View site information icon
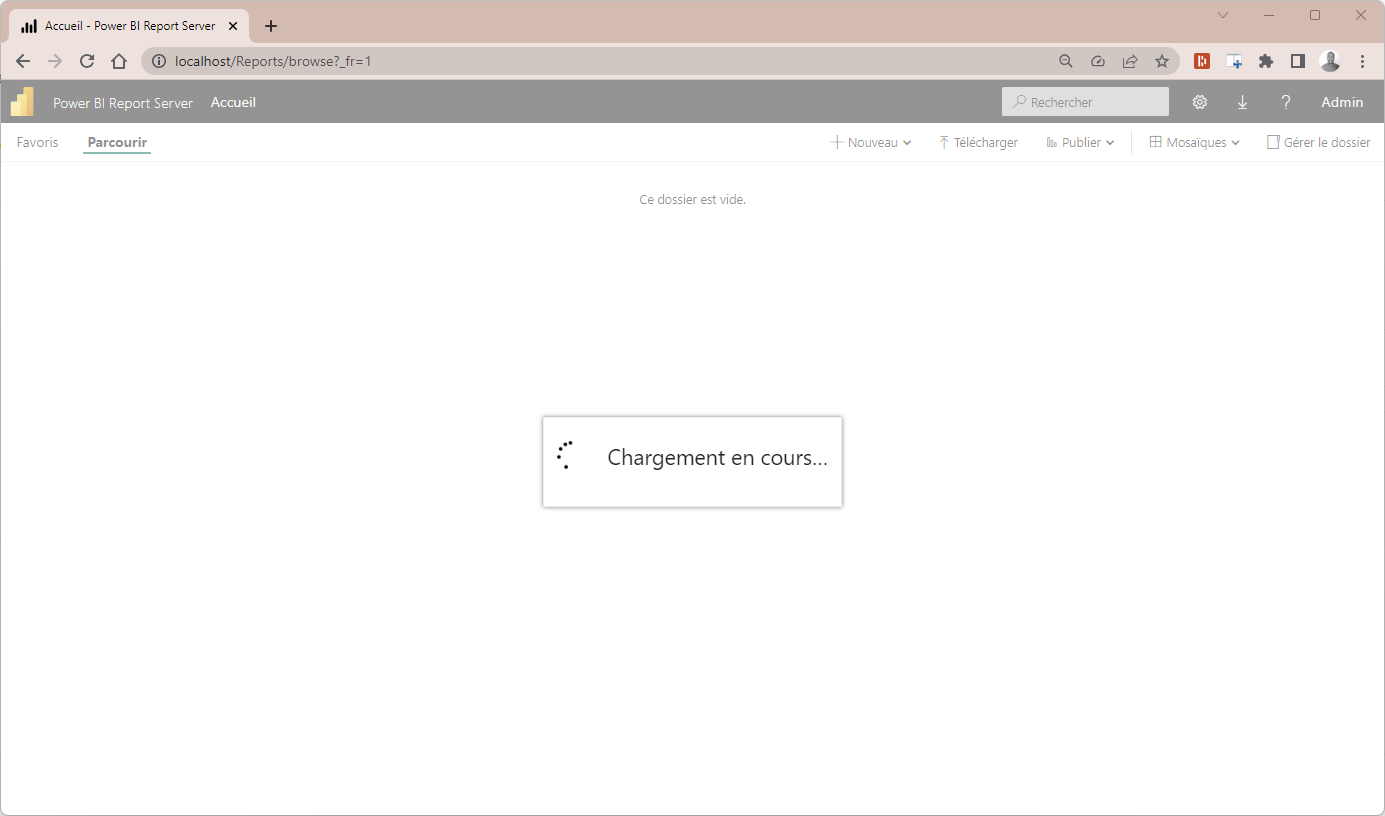This screenshot has height=816, width=1385. 158,61
